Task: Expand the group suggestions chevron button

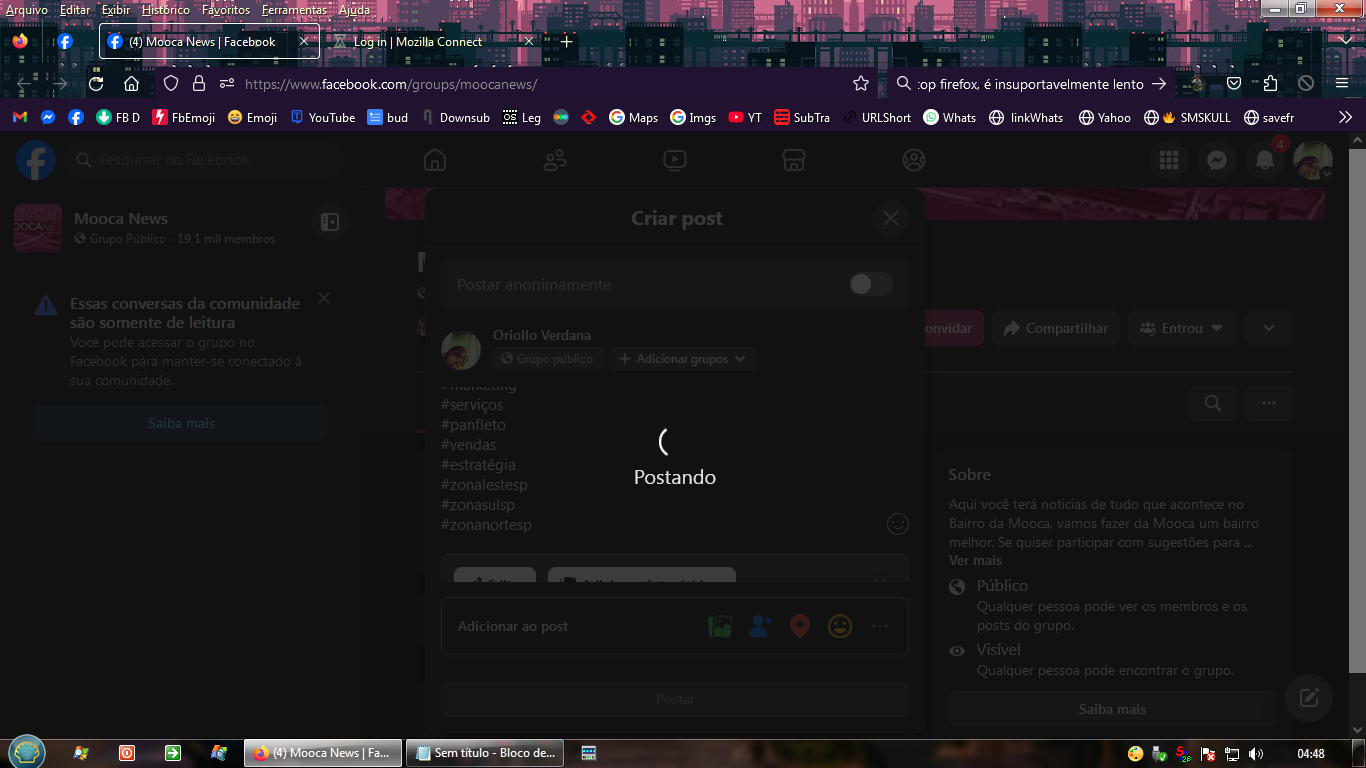Action: 1269,328
